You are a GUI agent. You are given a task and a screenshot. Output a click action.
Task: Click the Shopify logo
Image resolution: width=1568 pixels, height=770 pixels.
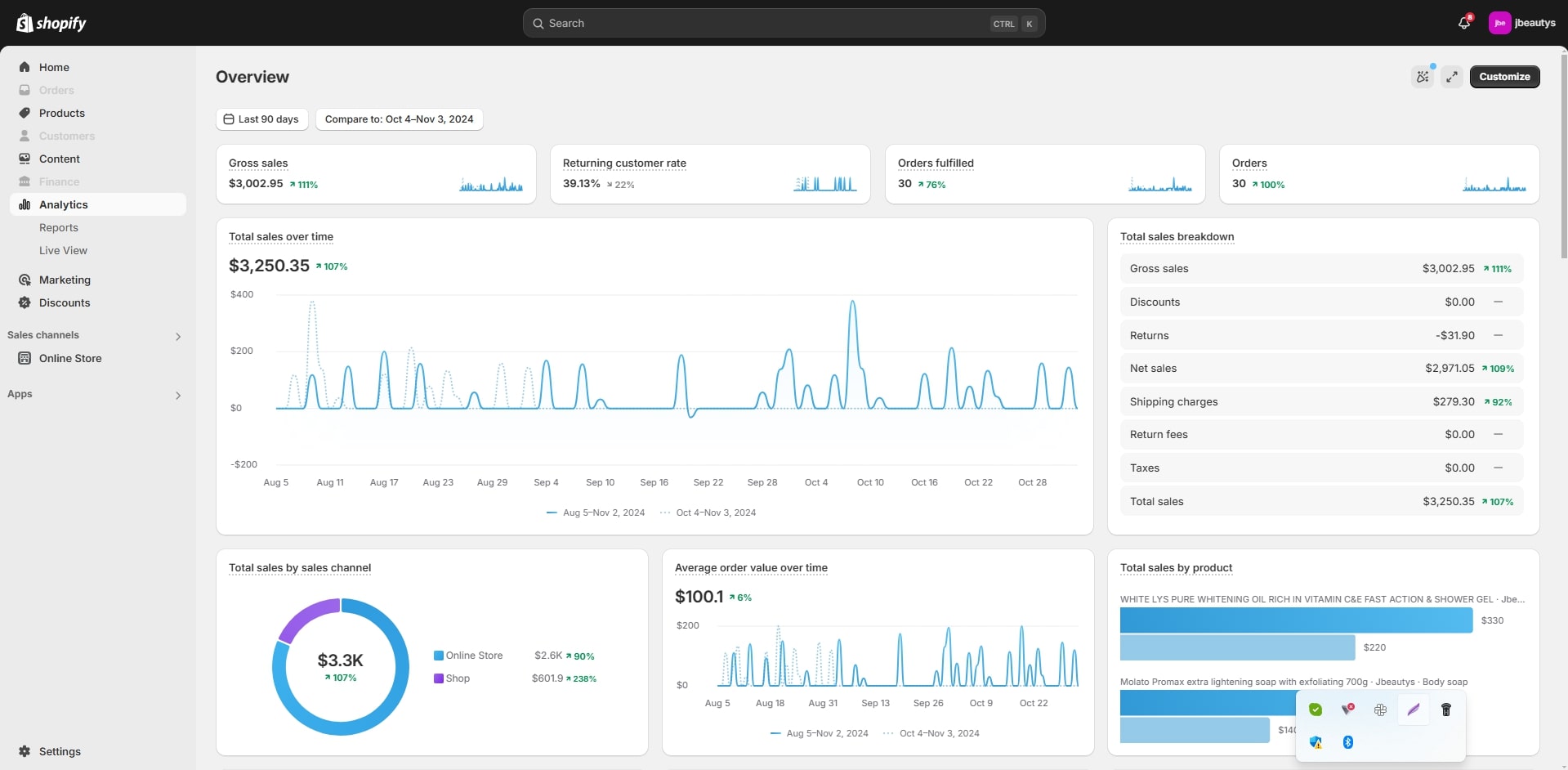[51, 23]
